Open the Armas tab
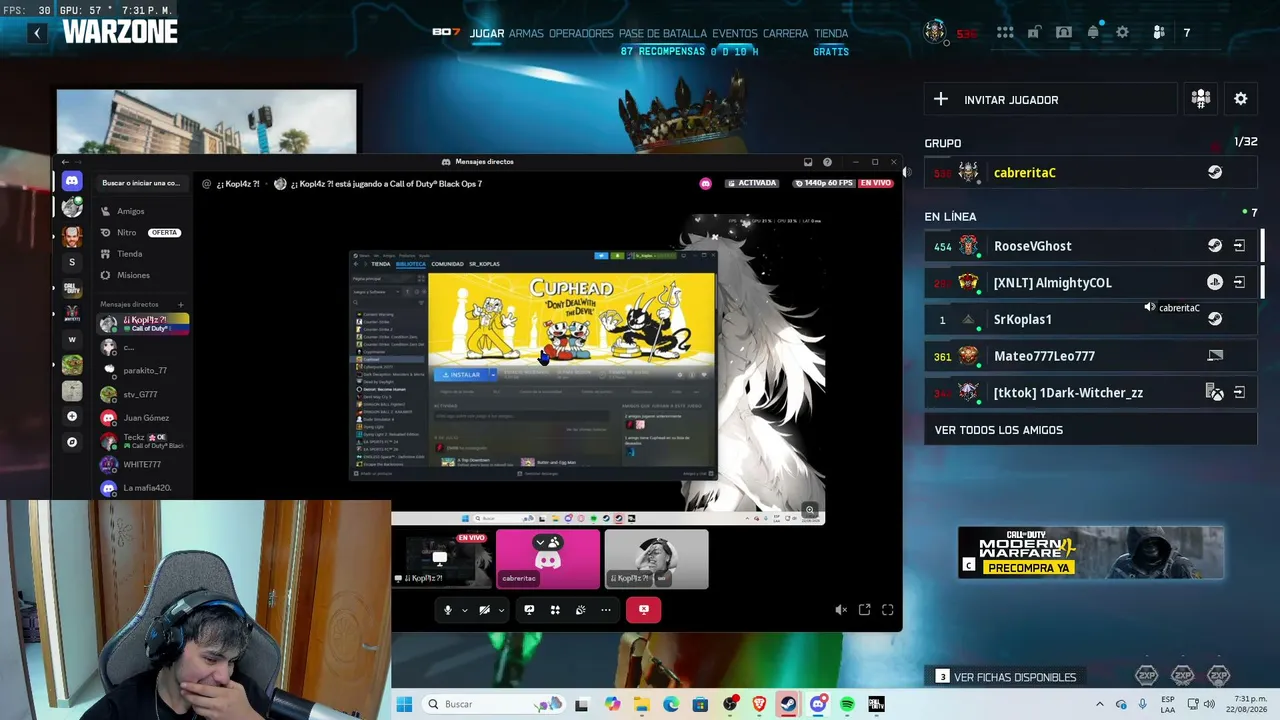 tap(526, 33)
